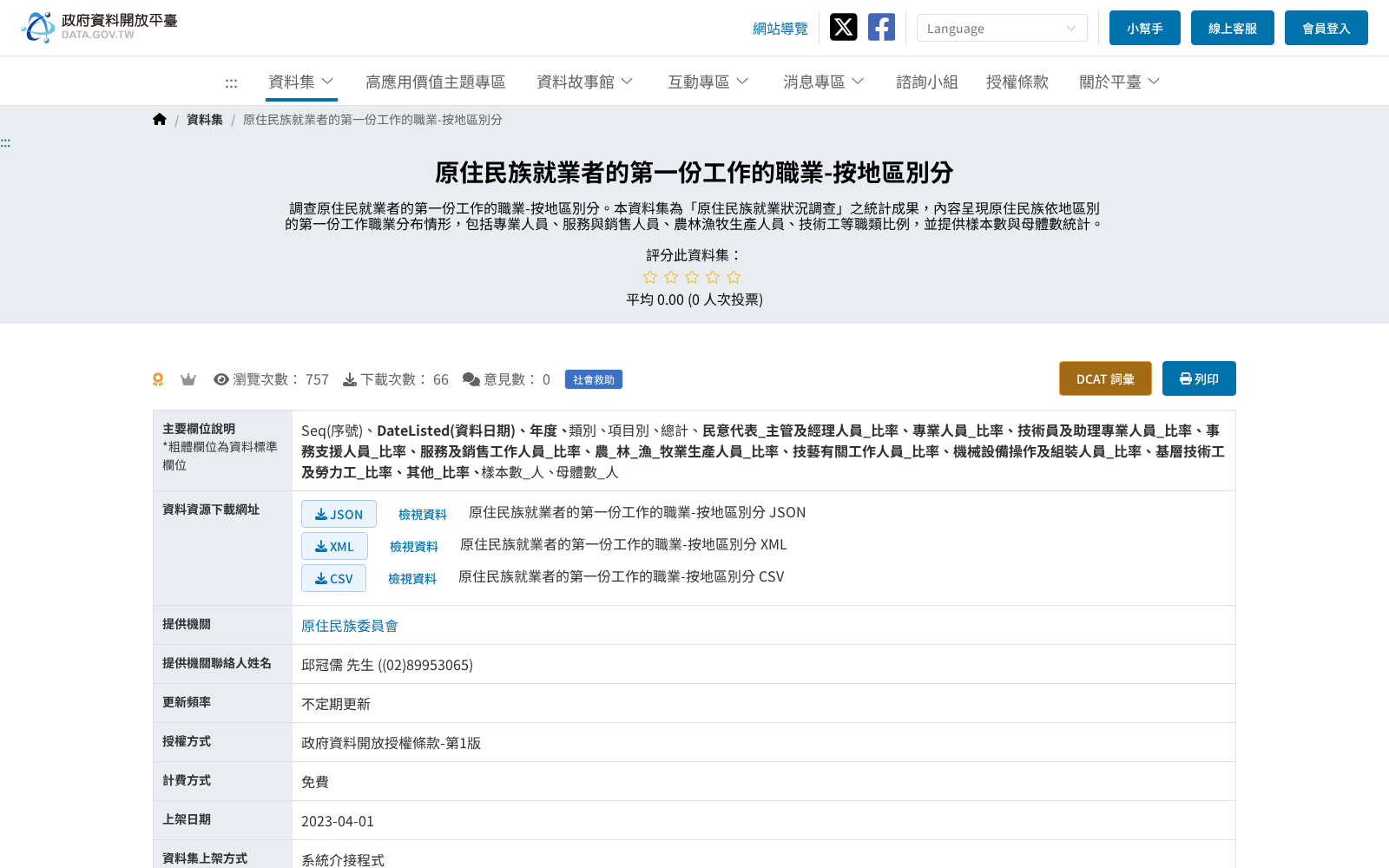Open 授權條款 menu item
1389x868 pixels.
pos(1017,82)
